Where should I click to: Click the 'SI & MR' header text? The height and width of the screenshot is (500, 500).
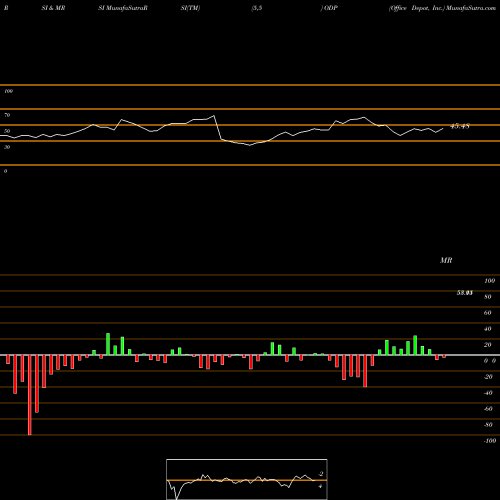click(x=53, y=8)
